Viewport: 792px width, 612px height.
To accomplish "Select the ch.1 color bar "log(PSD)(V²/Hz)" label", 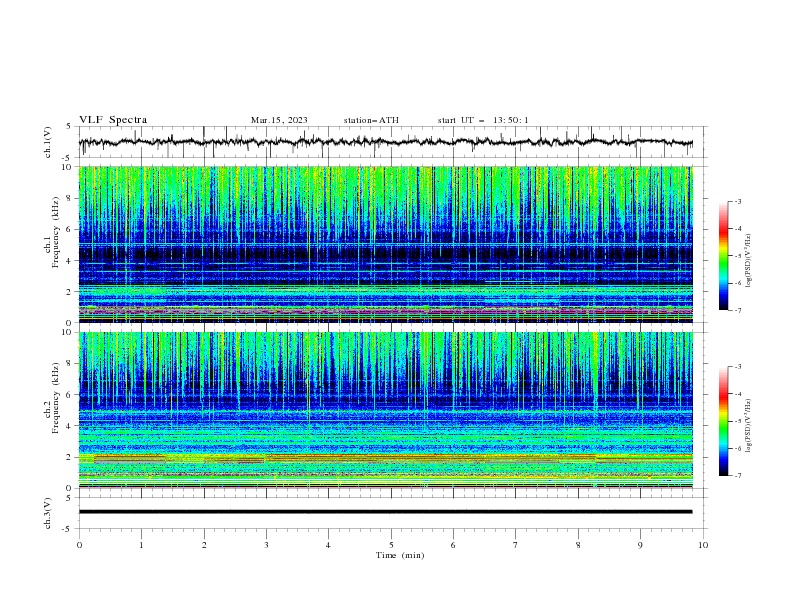I will pos(749,261).
